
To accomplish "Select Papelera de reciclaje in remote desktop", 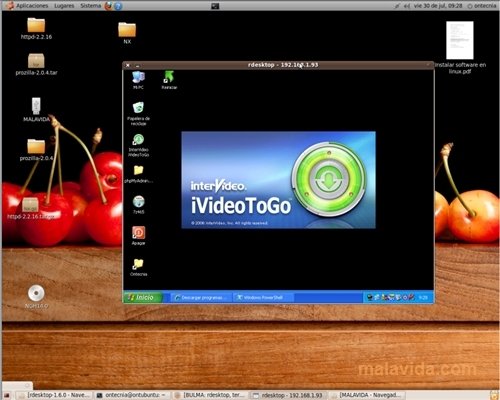I will (x=138, y=114).
